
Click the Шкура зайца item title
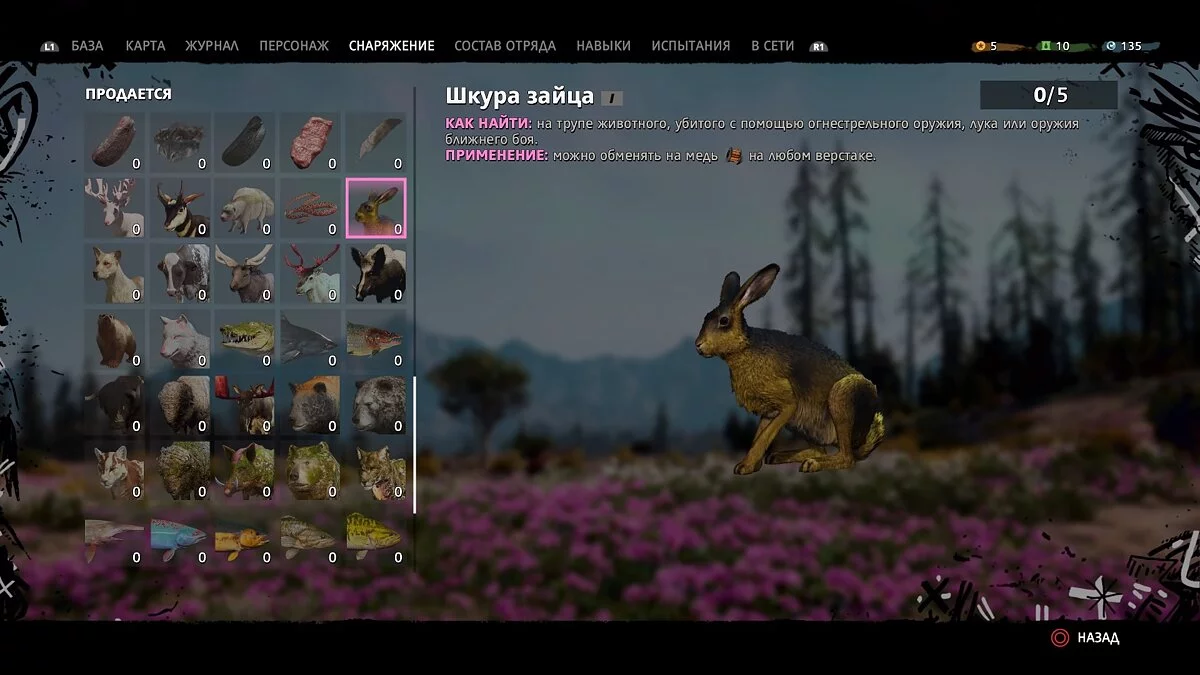pos(519,96)
